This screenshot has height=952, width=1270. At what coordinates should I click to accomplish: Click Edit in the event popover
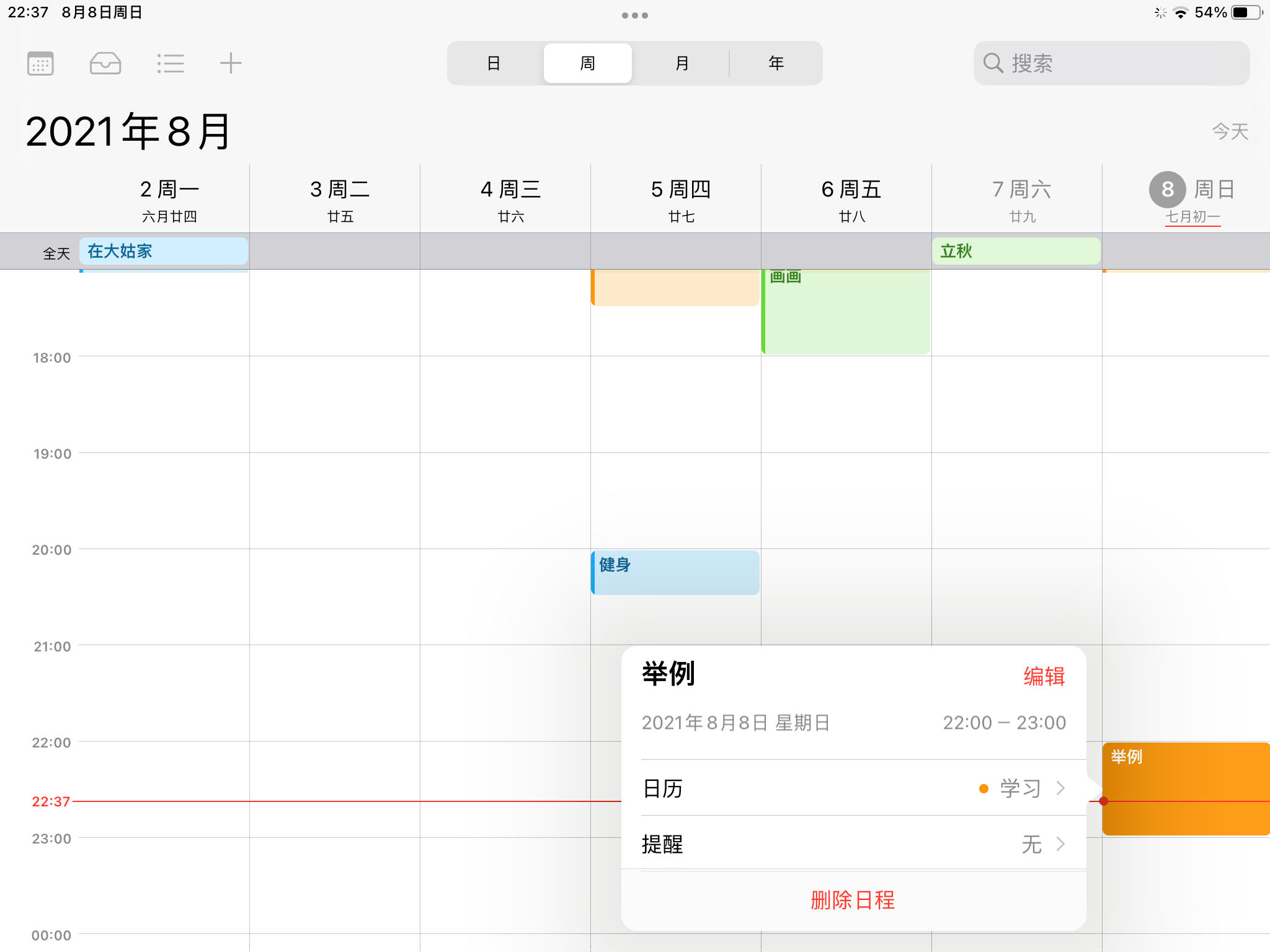[1044, 676]
